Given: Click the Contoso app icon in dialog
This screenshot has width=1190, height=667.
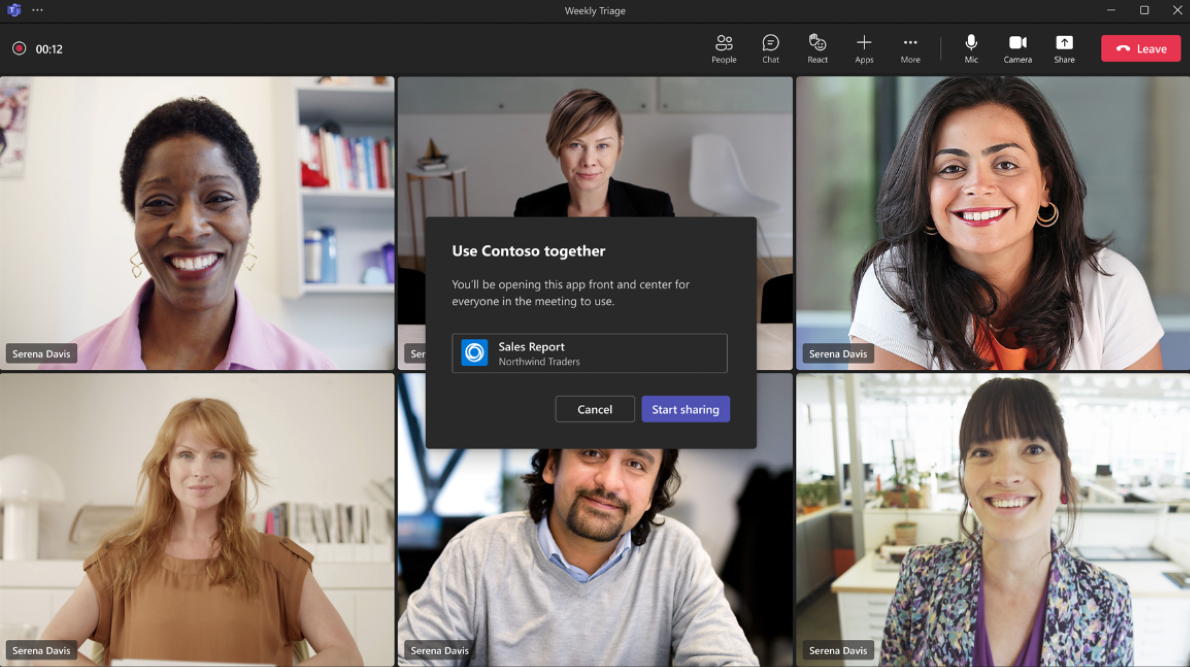Looking at the screenshot, I should (474, 353).
